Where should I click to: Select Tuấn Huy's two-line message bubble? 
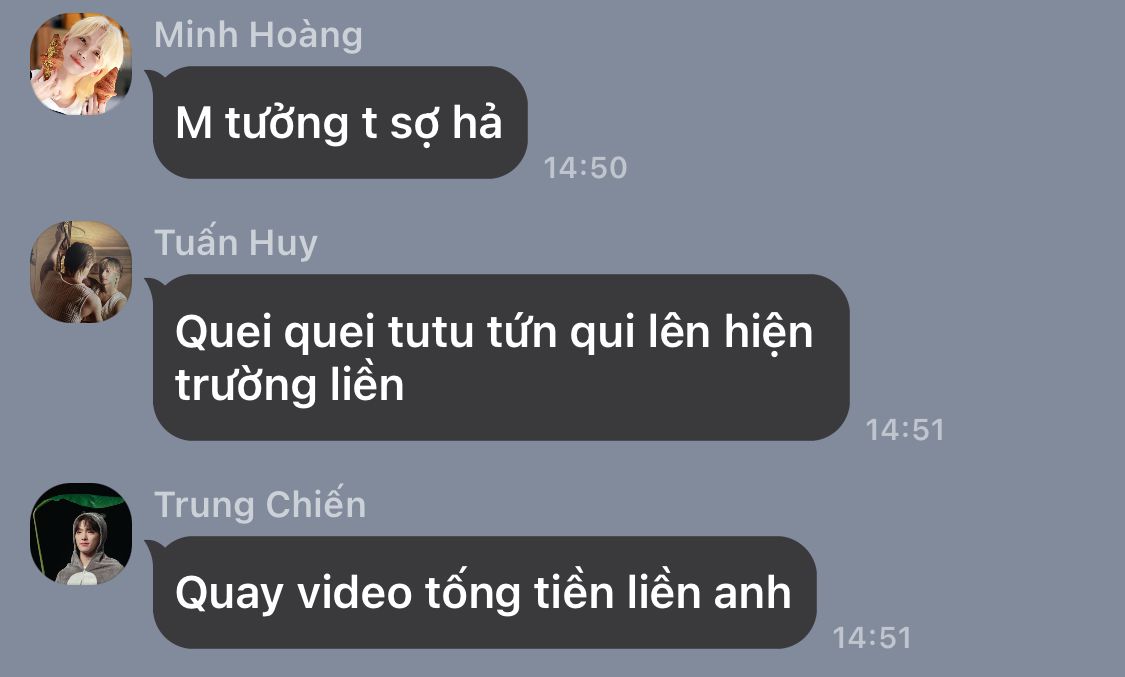pos(501,357)
